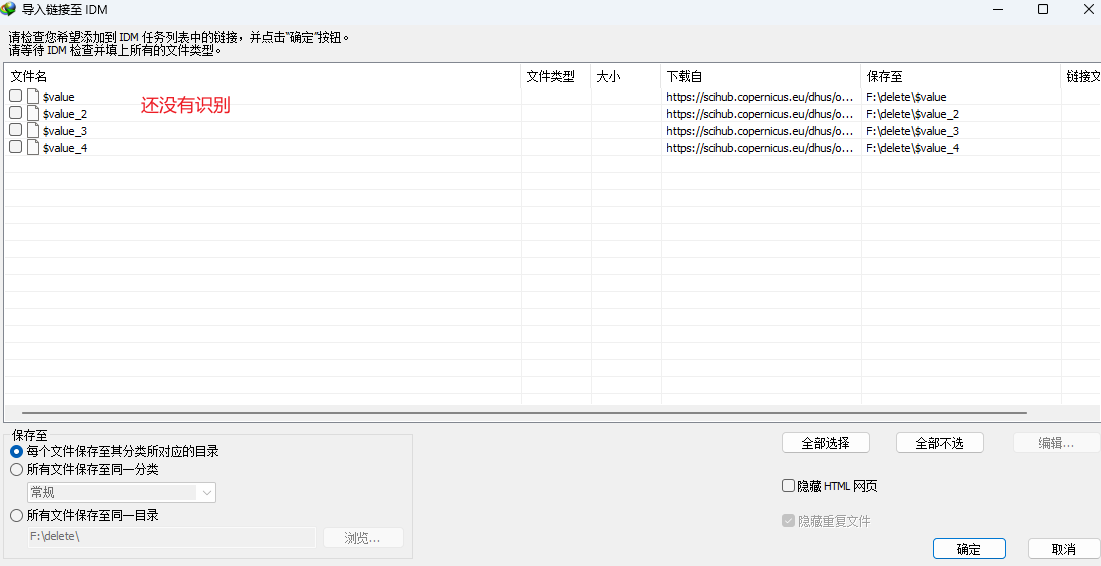Open the 常规 category dropdown
Image resolution: width=1101 pixels, height=566 pixels.
tap(121, 492)
